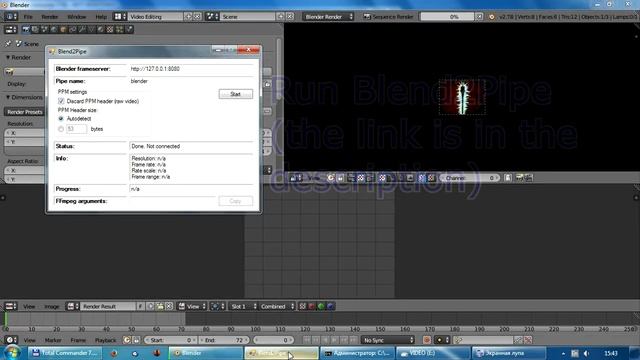Click the Pipe name field
This screenshot has height=360, width=640.
[191, 81]
